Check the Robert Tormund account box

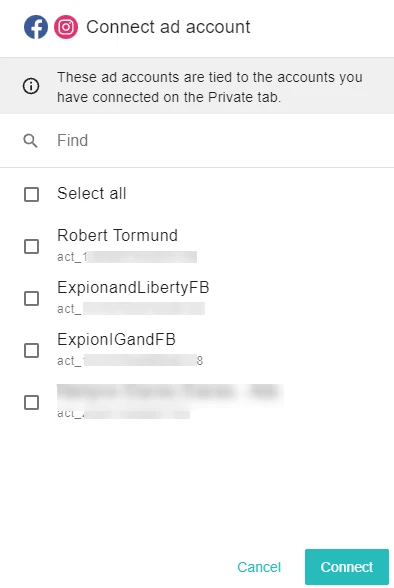coord(31,246)
